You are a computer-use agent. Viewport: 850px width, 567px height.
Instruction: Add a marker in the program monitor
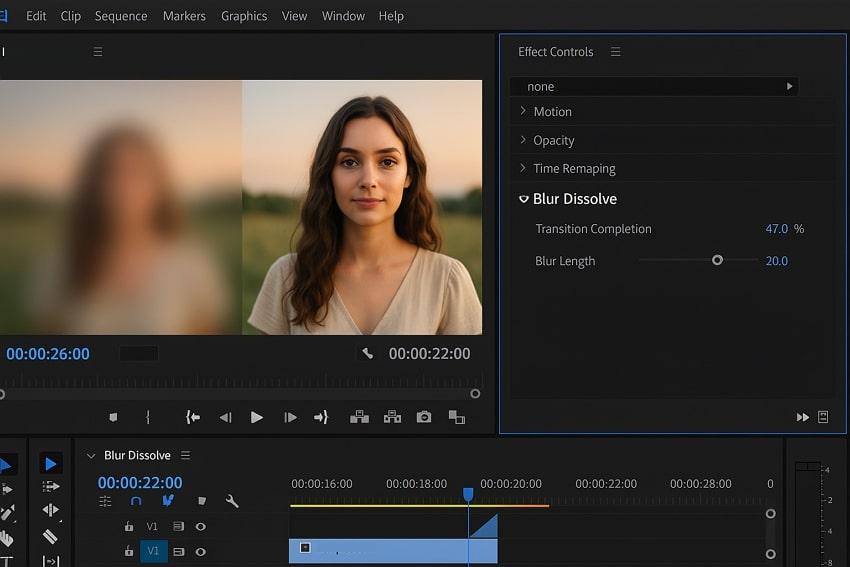pyautogui.click(x=113, y=417)
